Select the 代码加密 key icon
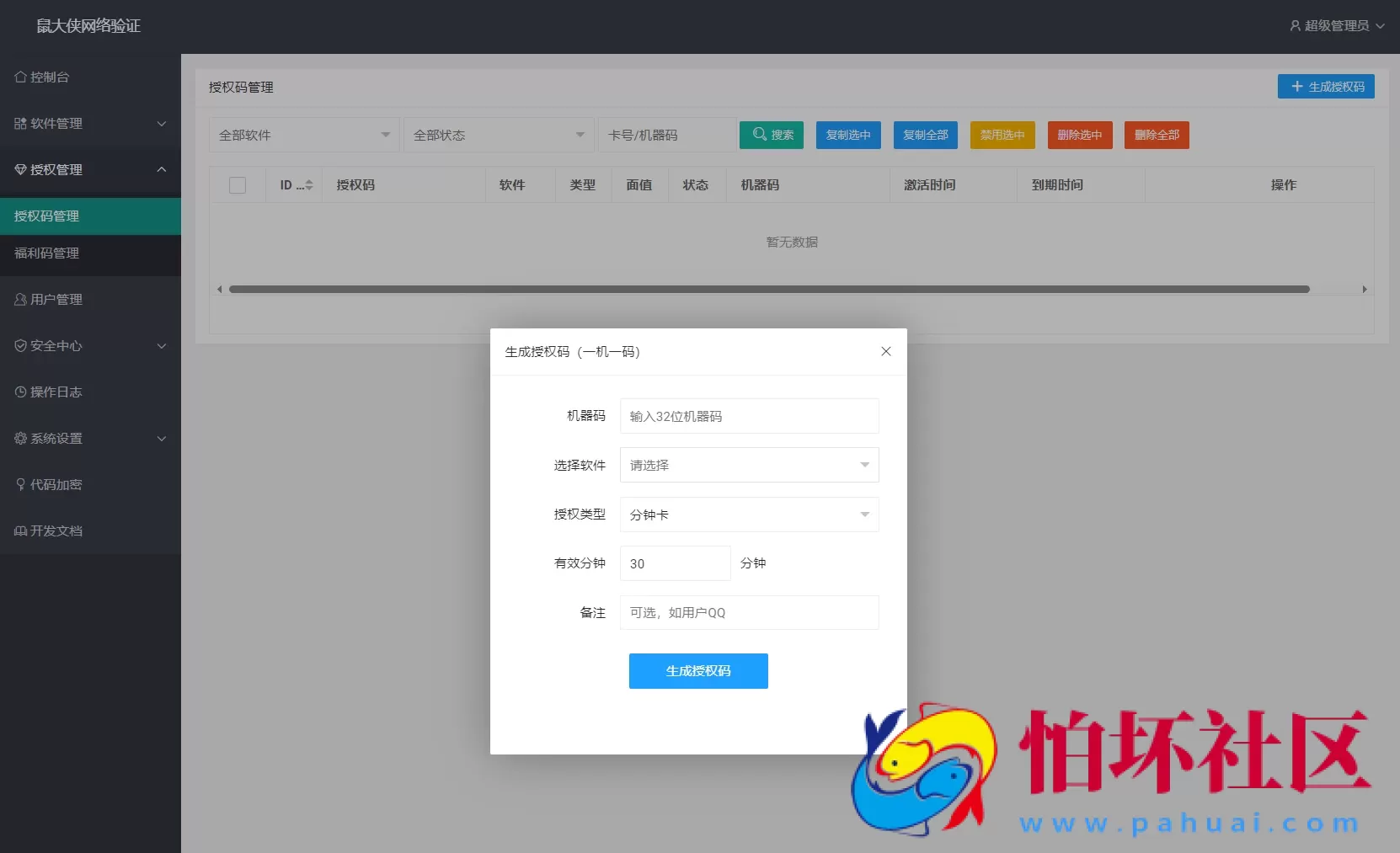1400x853 pixels. [20, 484]
